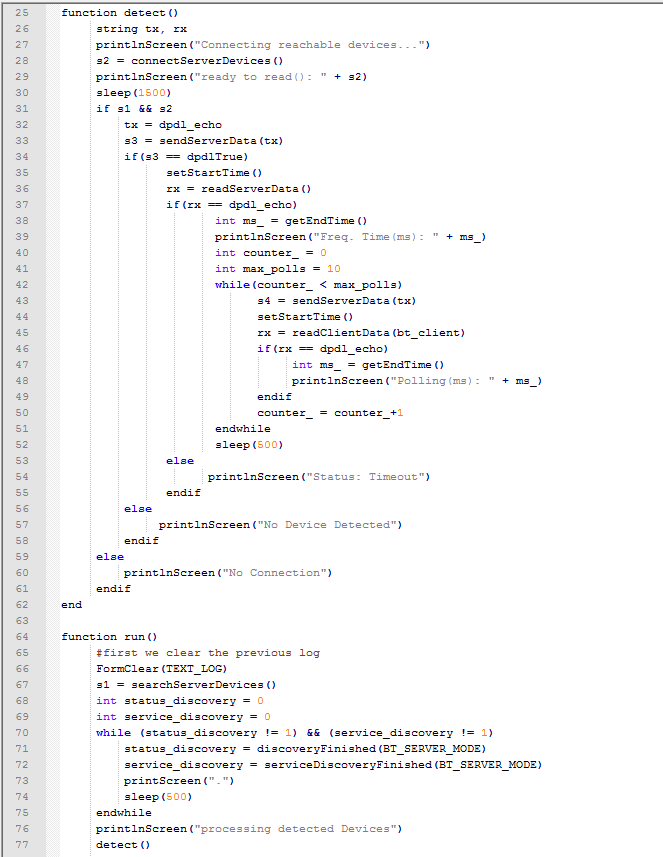This screenshot has width=663, height=857.
Task: Click 'int ms_ = getEndTime()' on line 47
Action: (368, 365)
